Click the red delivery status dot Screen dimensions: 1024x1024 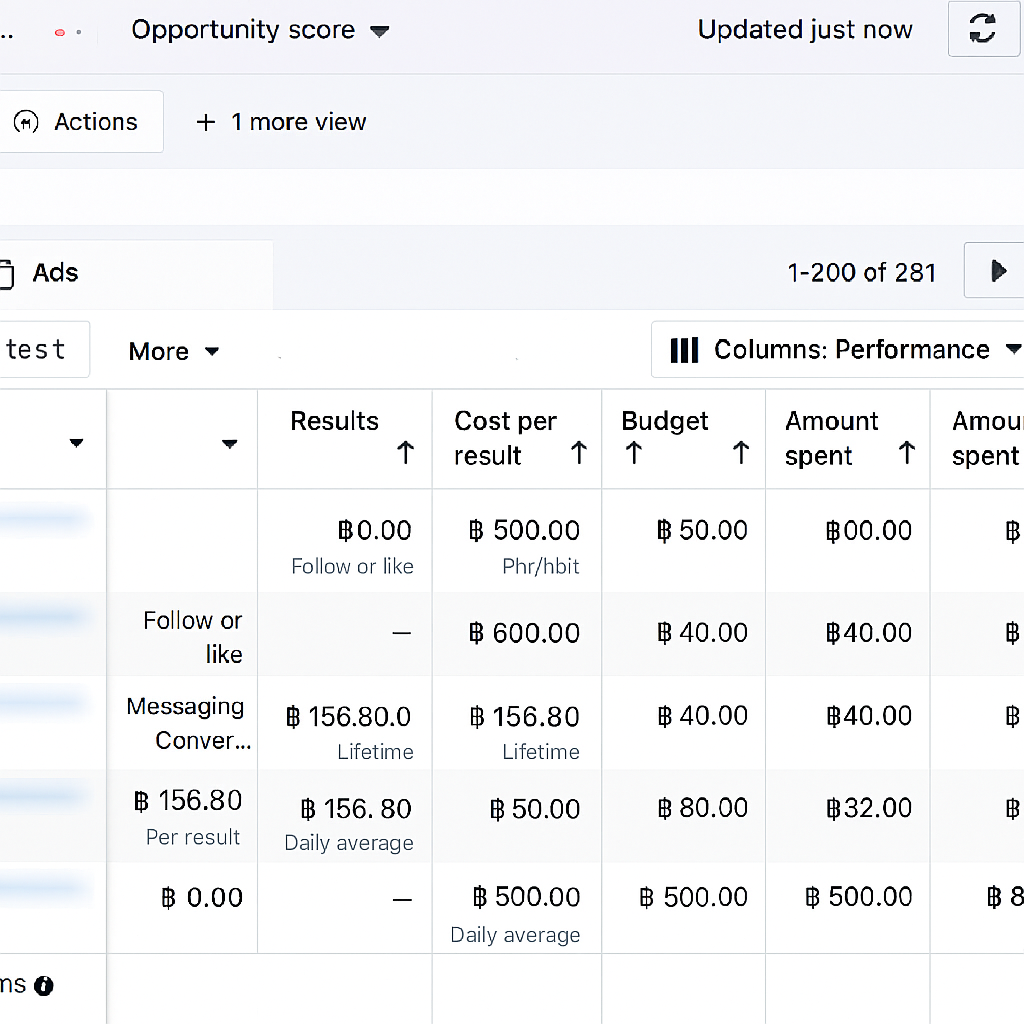click(60, 32)
